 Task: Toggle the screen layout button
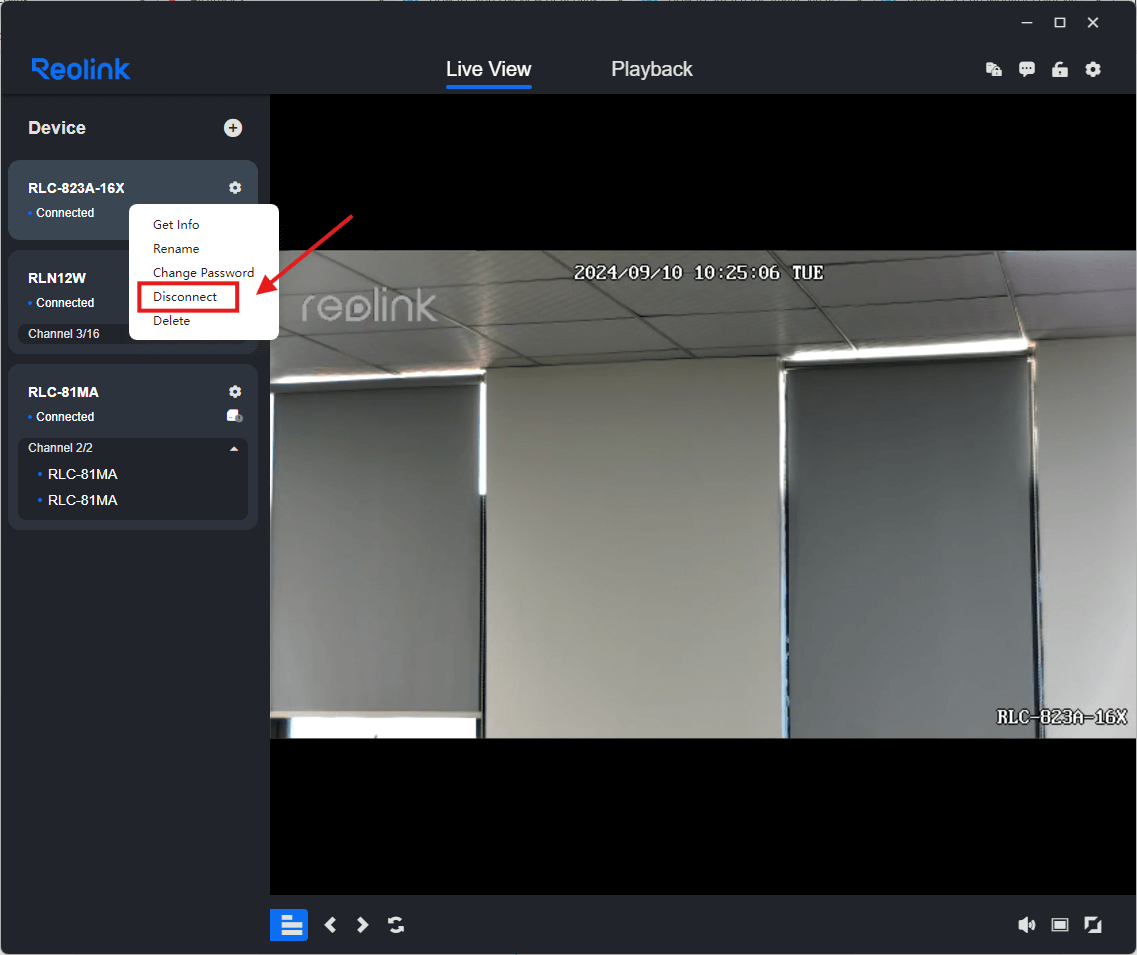289,925
